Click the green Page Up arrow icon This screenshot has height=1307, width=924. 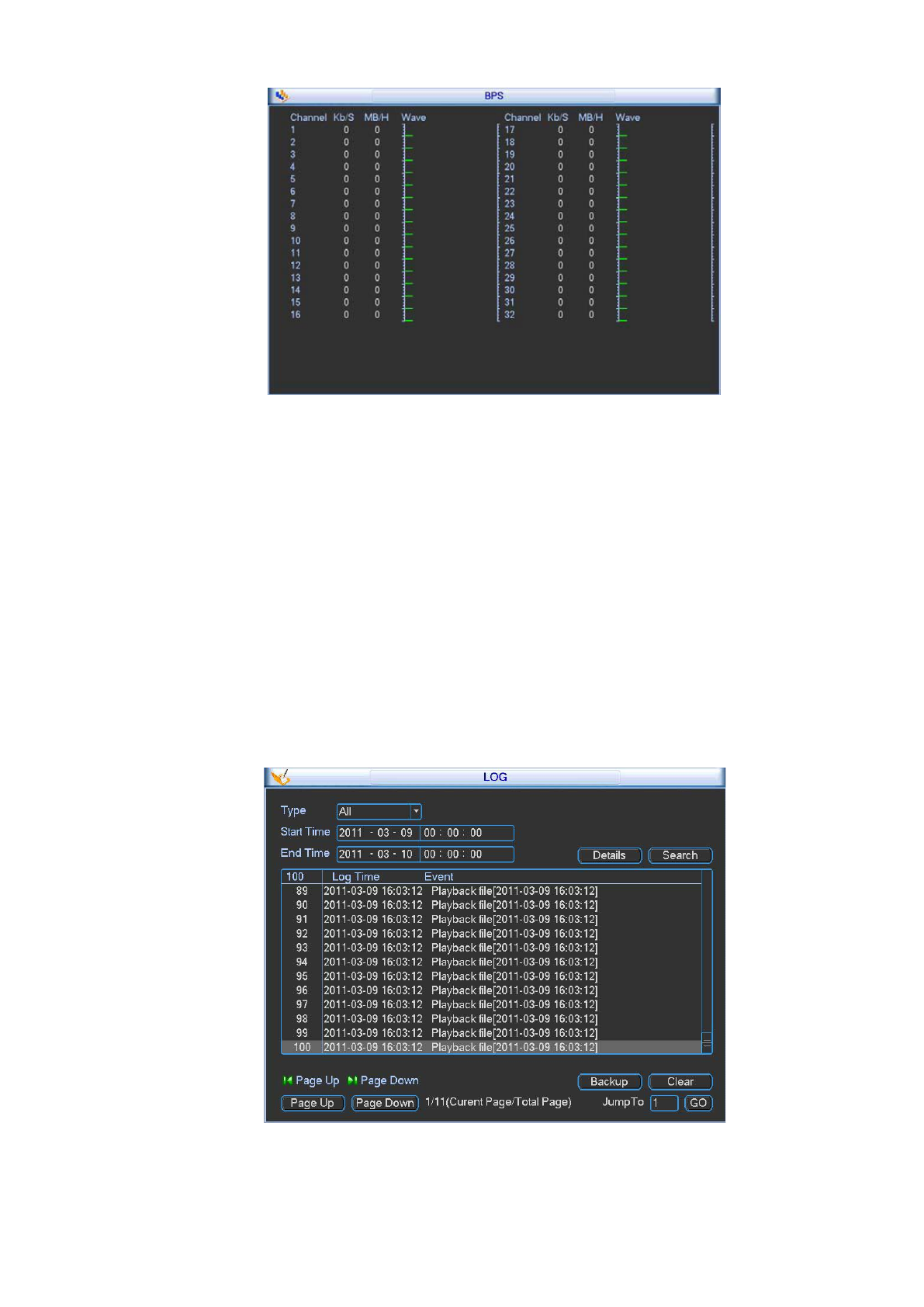click(288, 1080)
